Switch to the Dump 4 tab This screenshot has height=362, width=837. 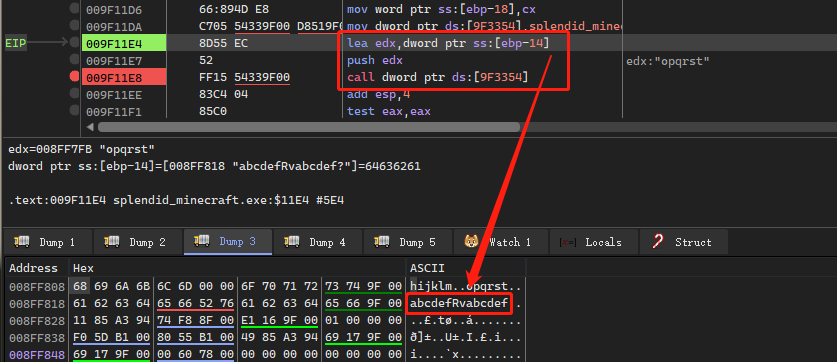[x=318, y=242]
